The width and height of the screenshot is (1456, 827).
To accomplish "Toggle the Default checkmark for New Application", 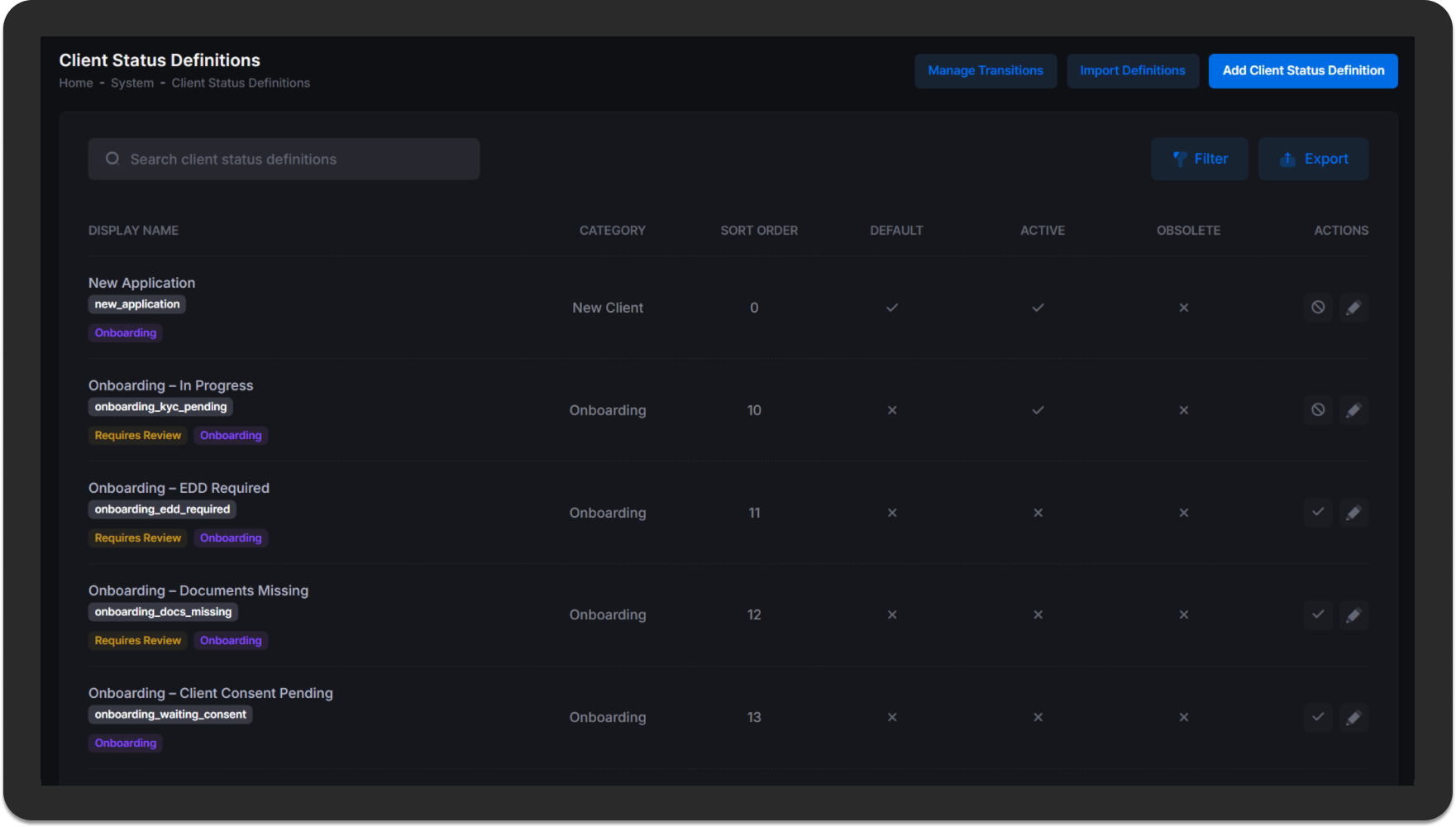I will click(892, 307).
